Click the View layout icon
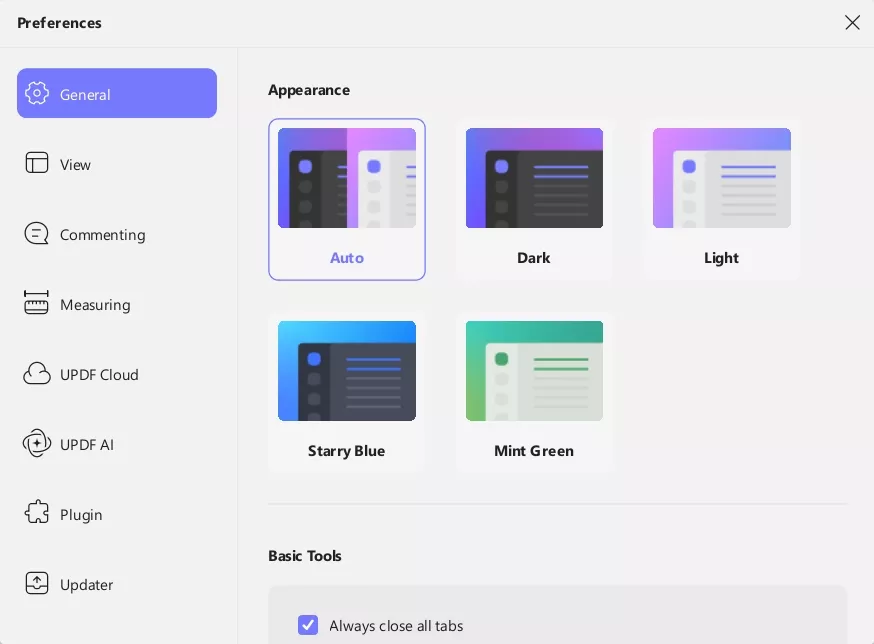Viewport: 874px width, 644px height. [37, 163]
